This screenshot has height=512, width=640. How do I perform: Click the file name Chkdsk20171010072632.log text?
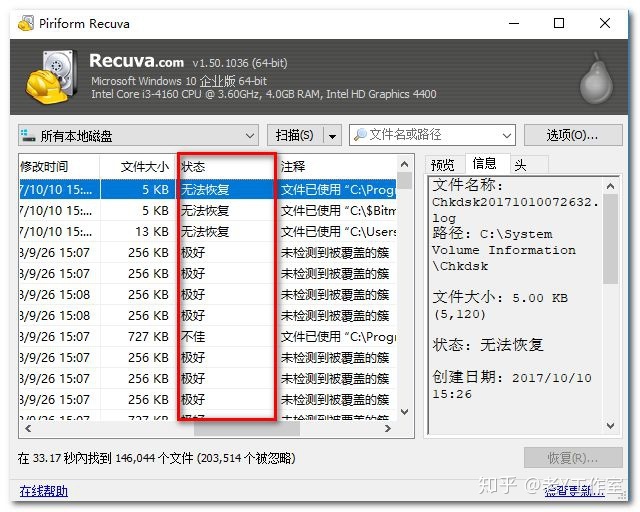coord(515,210)
